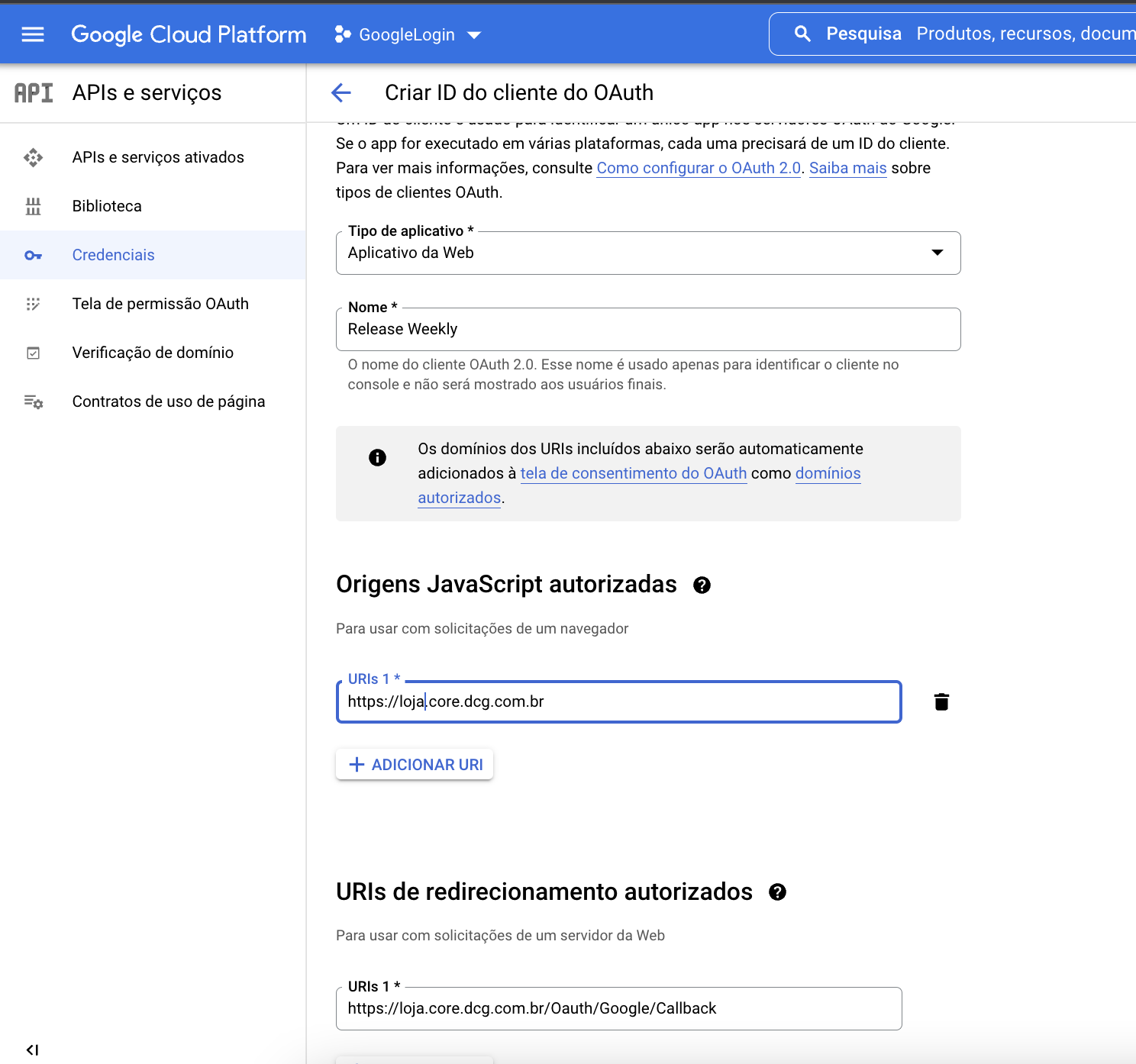Click the page usage agreements icon

[x=33, y=401]
